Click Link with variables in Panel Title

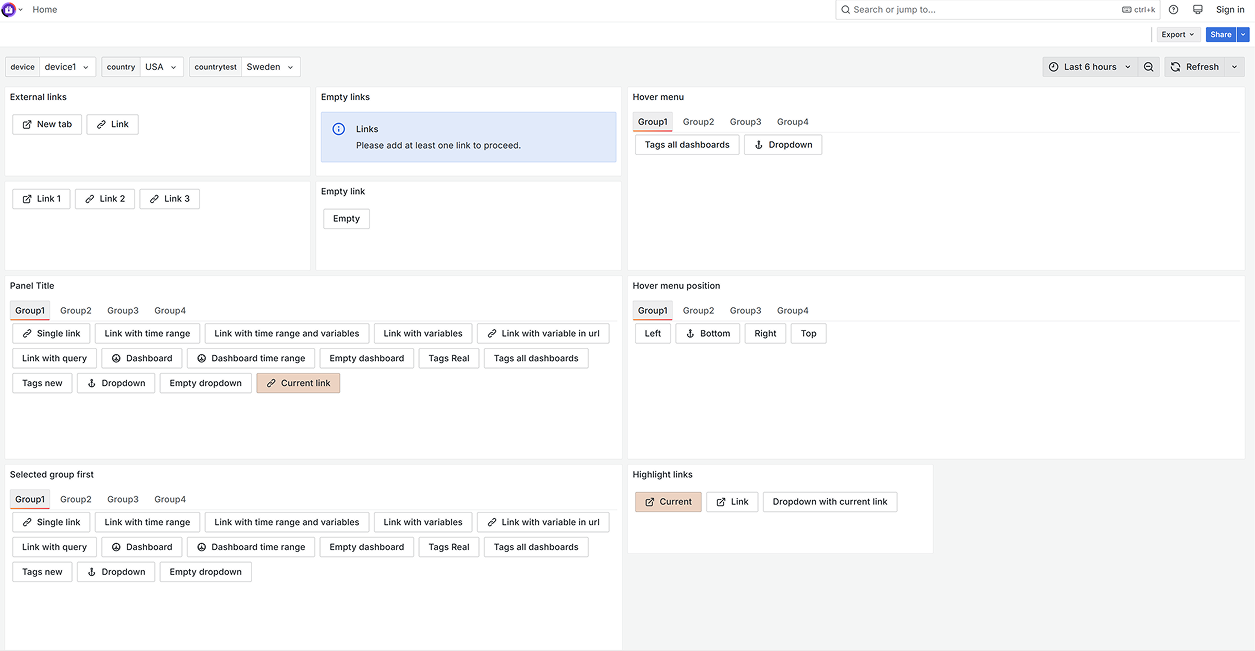(x=423, y=334)
